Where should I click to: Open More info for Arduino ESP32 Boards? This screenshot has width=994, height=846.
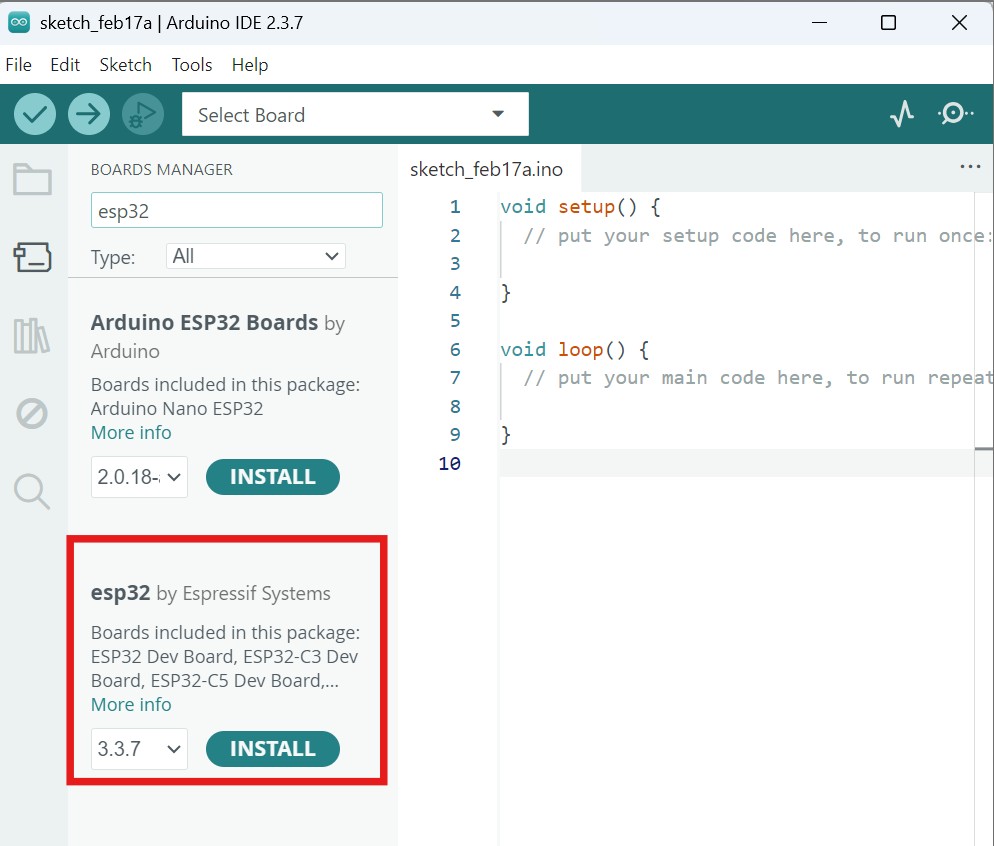tap(131, 433)
